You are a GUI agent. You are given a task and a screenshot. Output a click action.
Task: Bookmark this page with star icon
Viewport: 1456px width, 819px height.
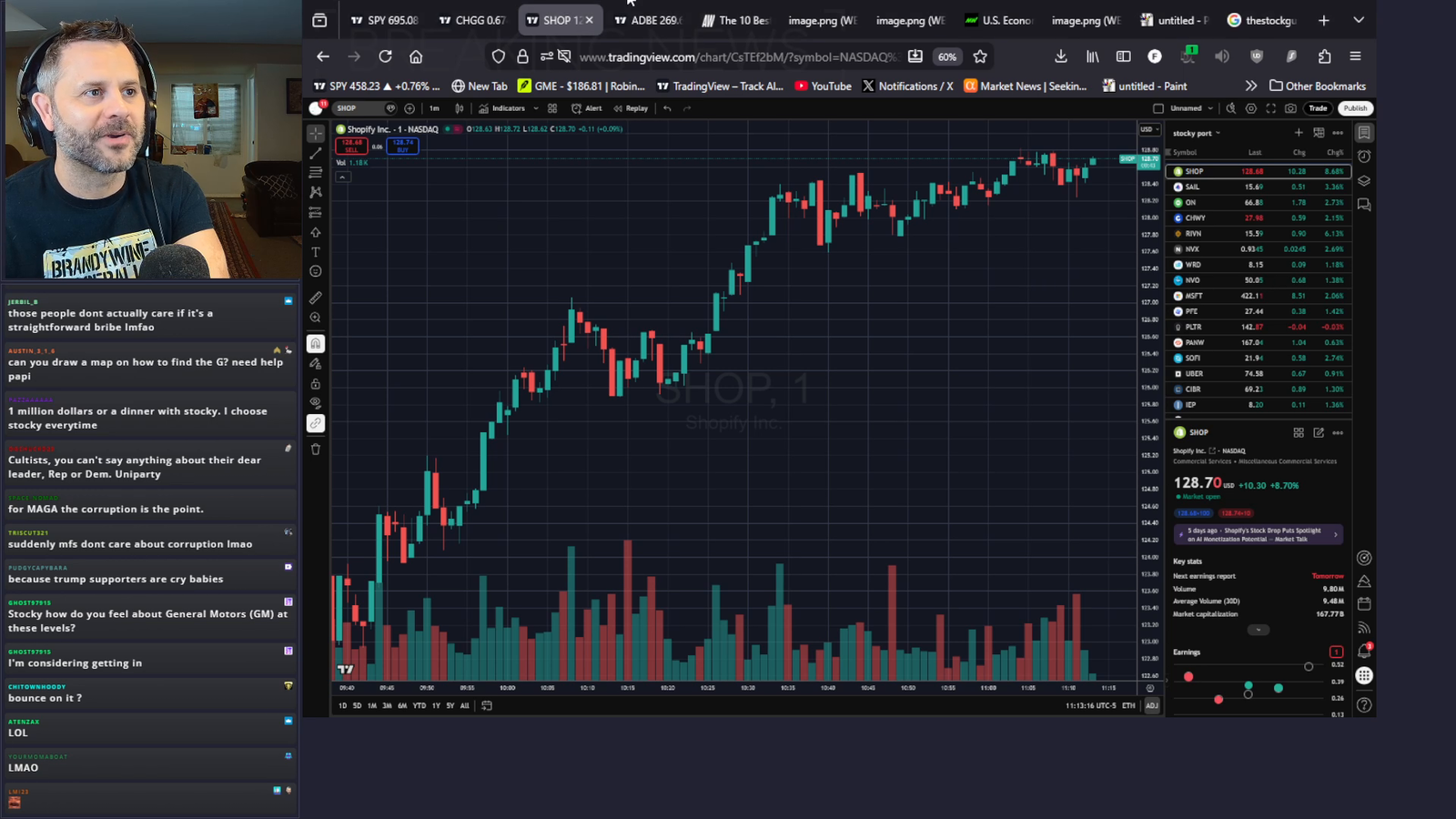point(980,56)
